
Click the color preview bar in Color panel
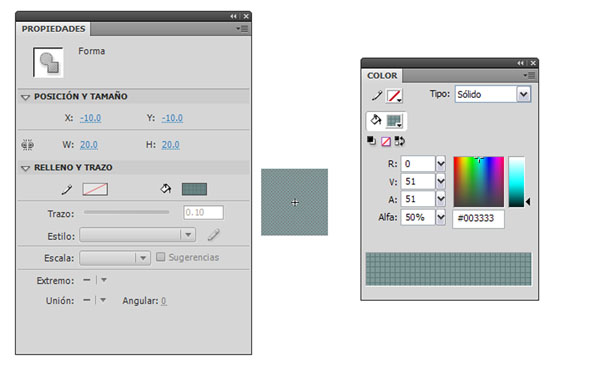pyautogui.click(x=448, y=269)
